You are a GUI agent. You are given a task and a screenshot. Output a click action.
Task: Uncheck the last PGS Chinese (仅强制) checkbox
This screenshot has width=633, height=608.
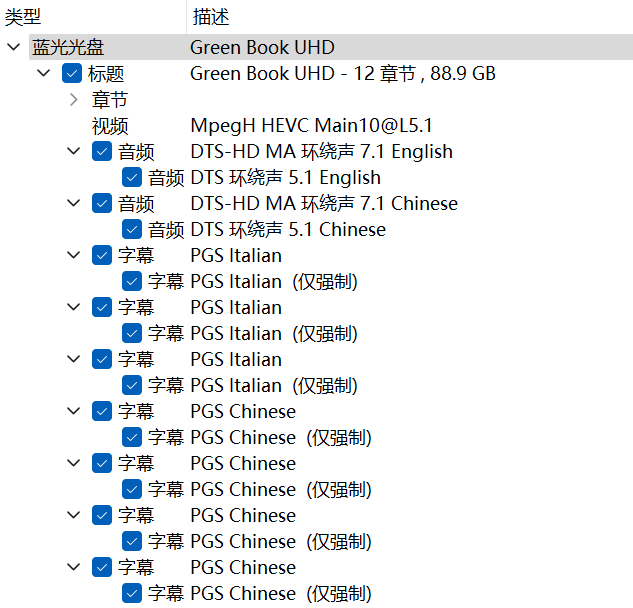(x=132, y=593)
